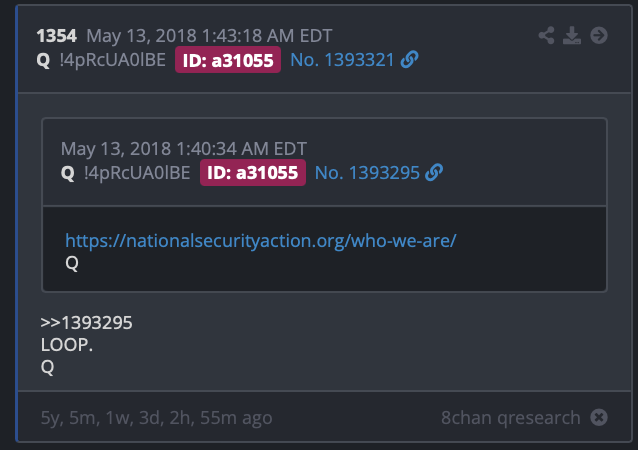Click the share icon on post 1354
The image size is (638, 450).
(546, 36)
